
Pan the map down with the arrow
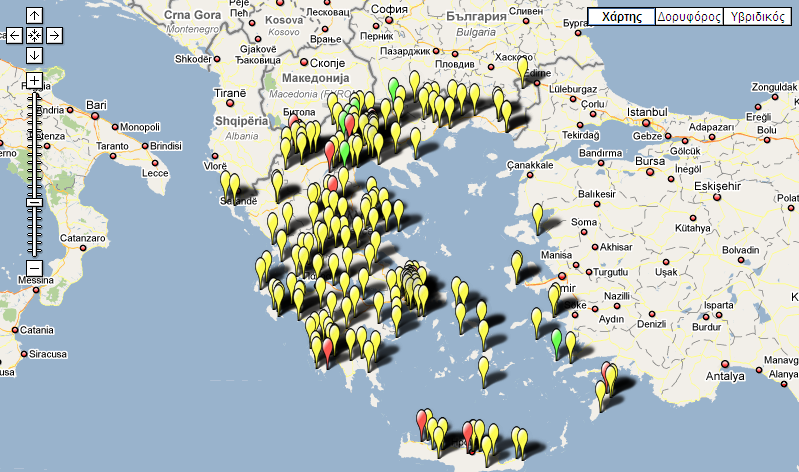34,55
